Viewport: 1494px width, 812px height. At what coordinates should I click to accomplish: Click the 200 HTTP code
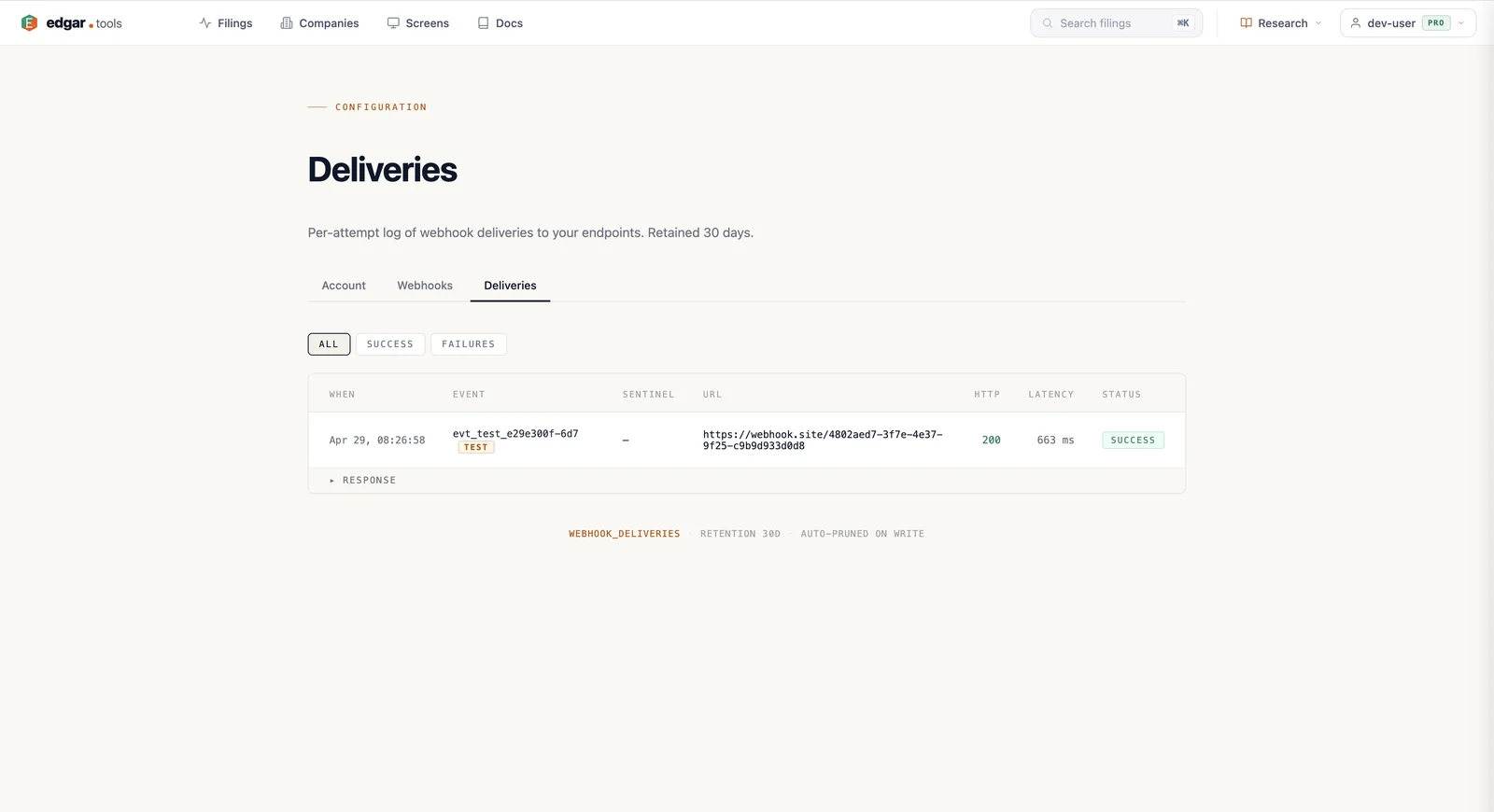991,441
